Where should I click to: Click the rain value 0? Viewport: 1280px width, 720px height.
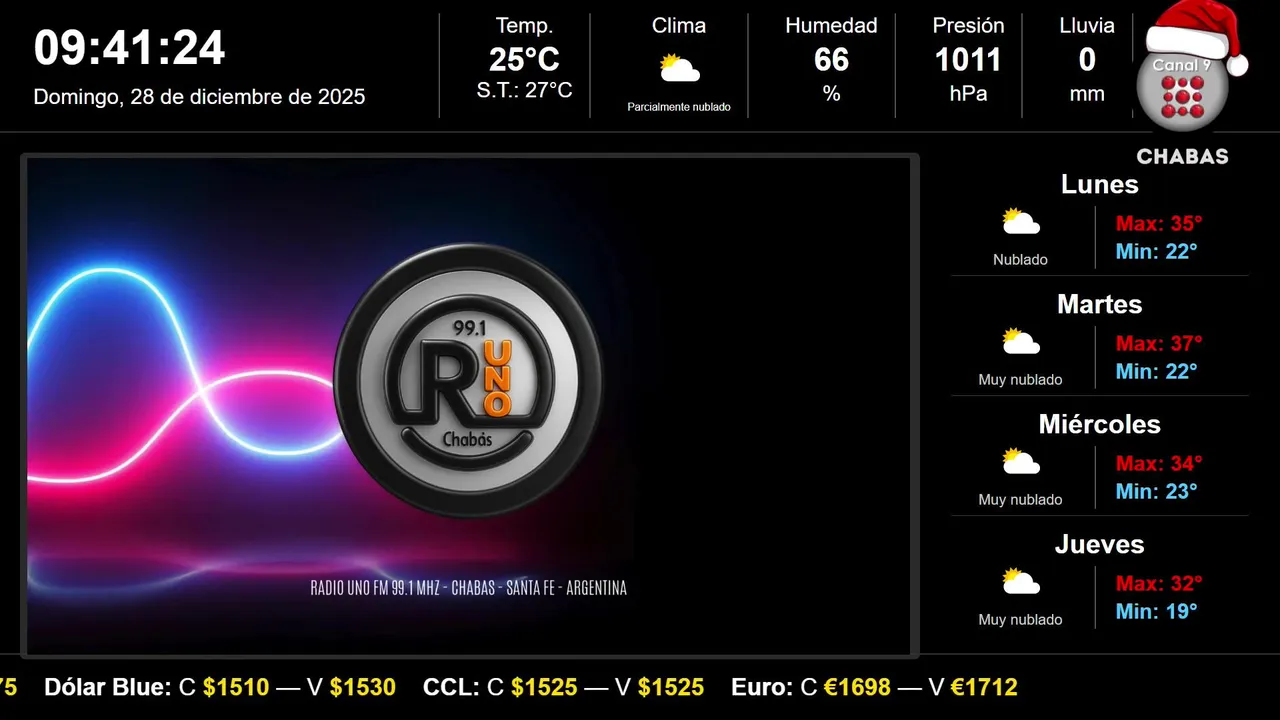(x=1087, y=60)
